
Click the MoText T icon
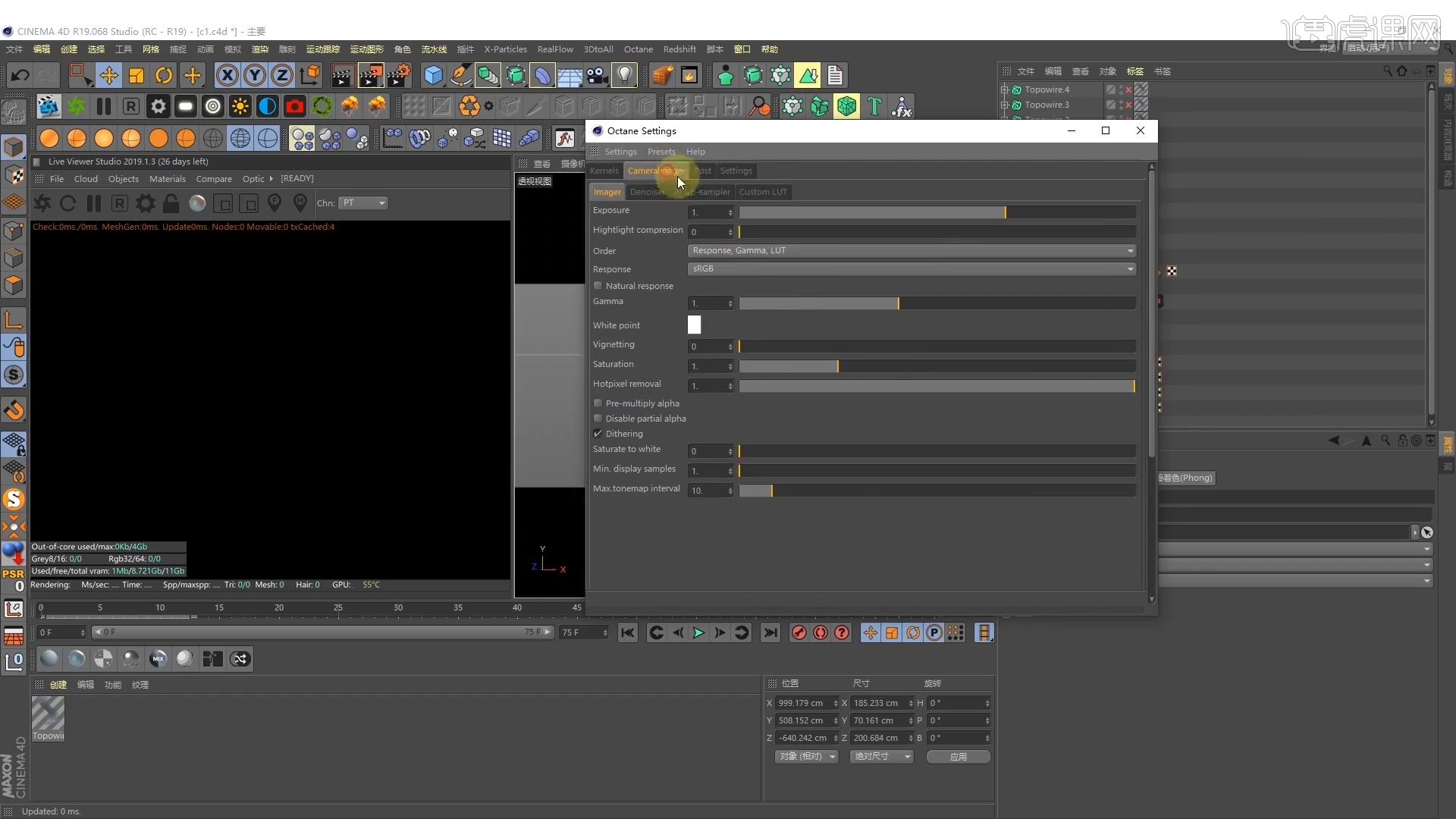coord(874,106)
